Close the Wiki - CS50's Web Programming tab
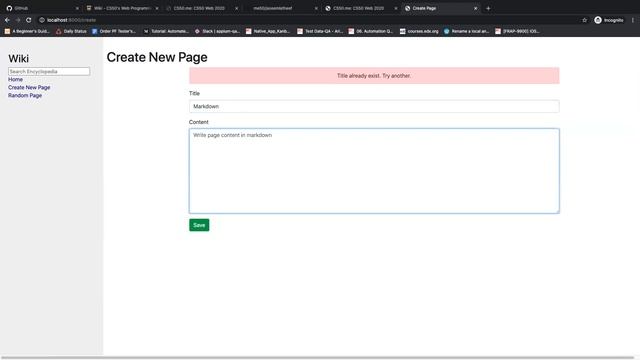 (x=157, y=8)
